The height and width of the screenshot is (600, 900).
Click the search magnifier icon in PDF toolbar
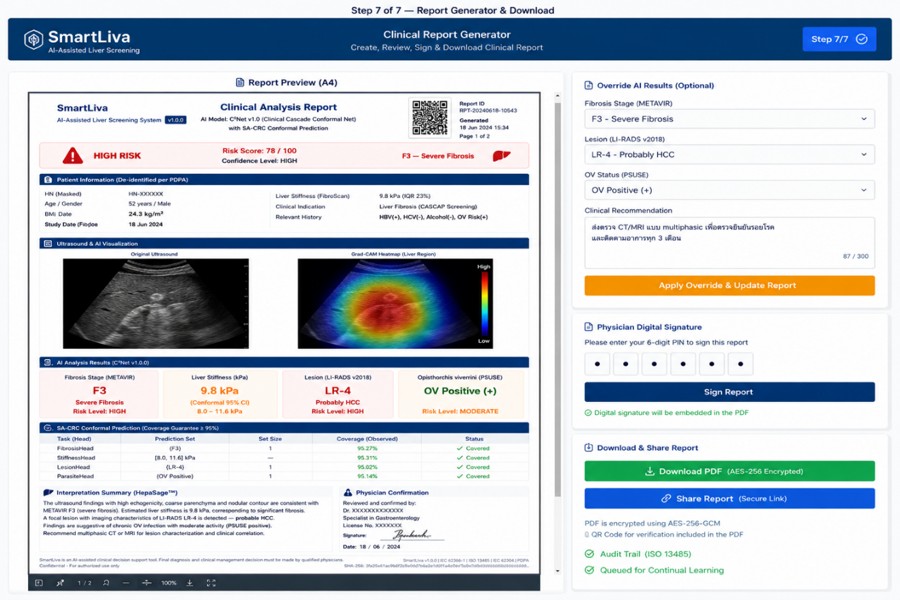[106, 583]
